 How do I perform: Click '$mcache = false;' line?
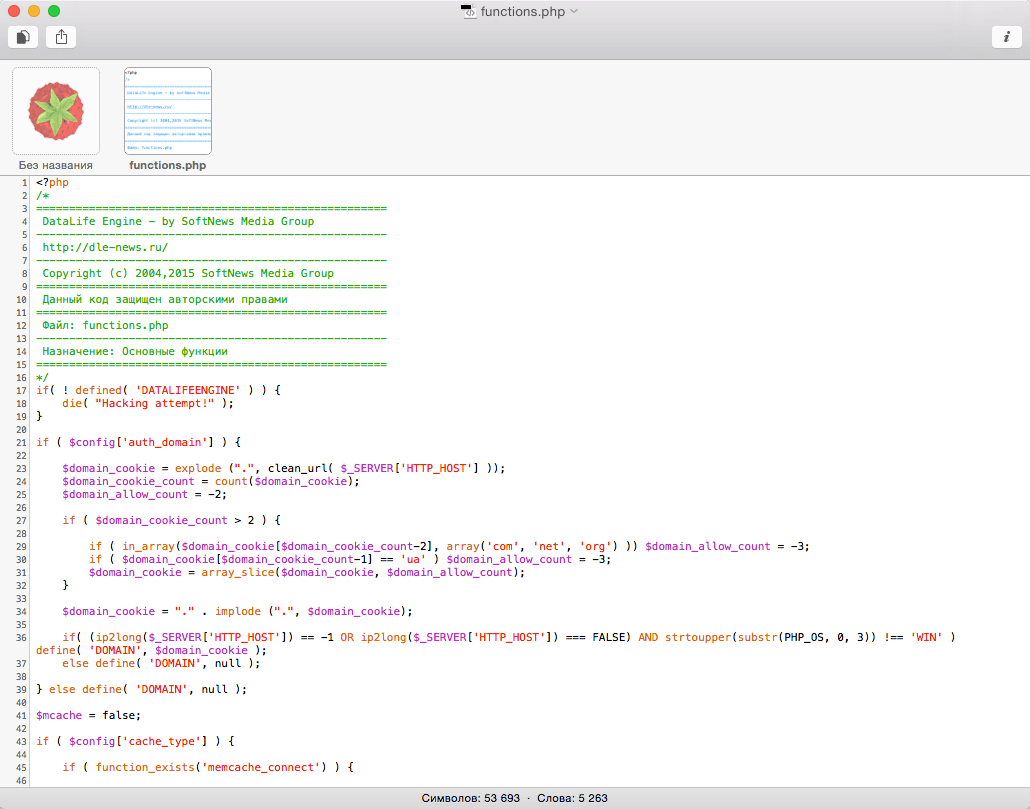pyautogui.click(x=89, y=716)
